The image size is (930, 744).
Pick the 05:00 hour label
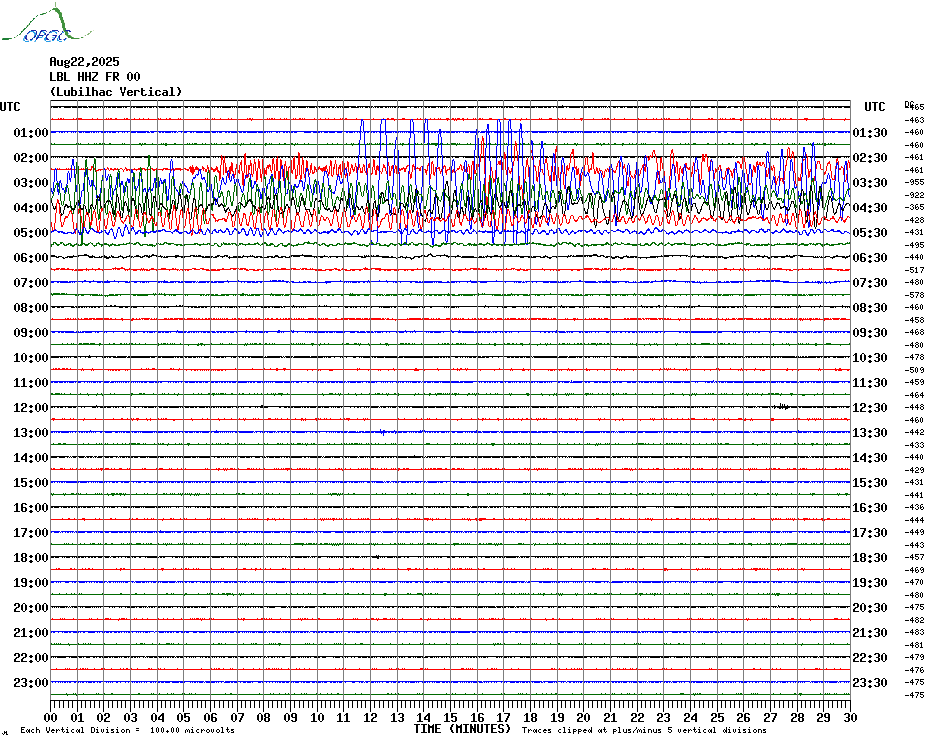click(x=31, y=233)
